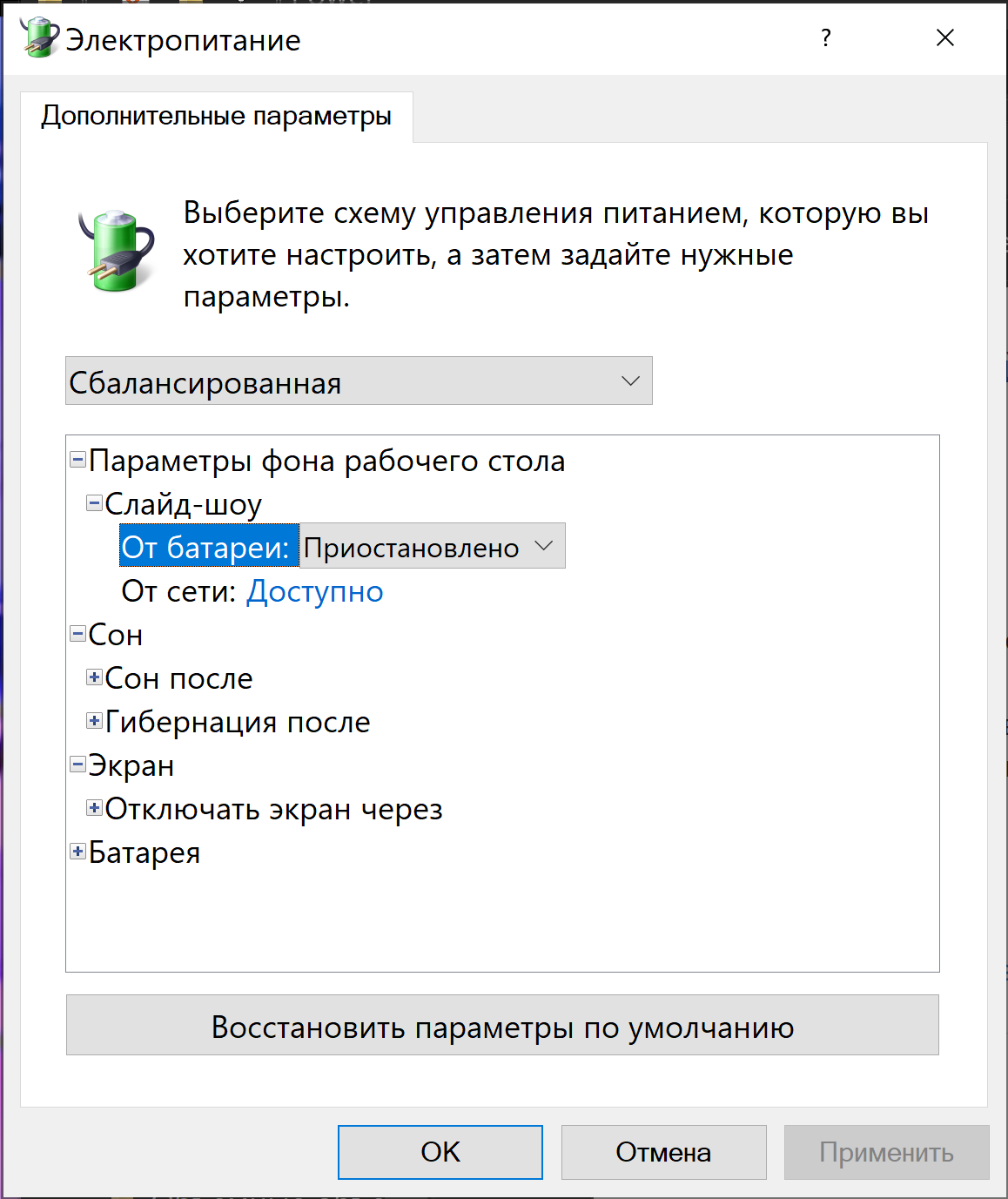The height and width of the screenshot is (1199, 1008).
Task: Click the Отмена button
Action: pyautogui.click(x=663, y=1152)
